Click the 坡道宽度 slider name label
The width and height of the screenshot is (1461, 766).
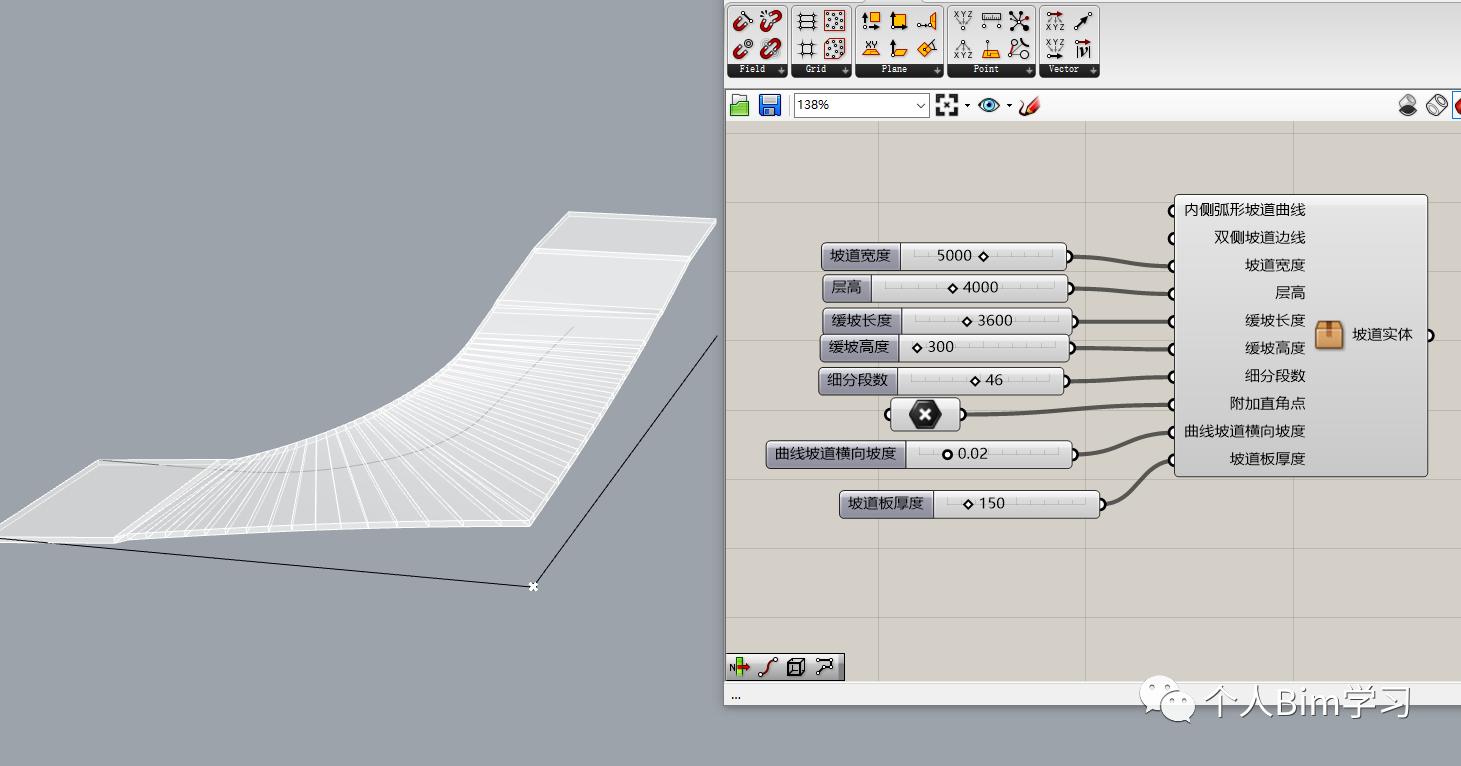(x=860, y=256)
